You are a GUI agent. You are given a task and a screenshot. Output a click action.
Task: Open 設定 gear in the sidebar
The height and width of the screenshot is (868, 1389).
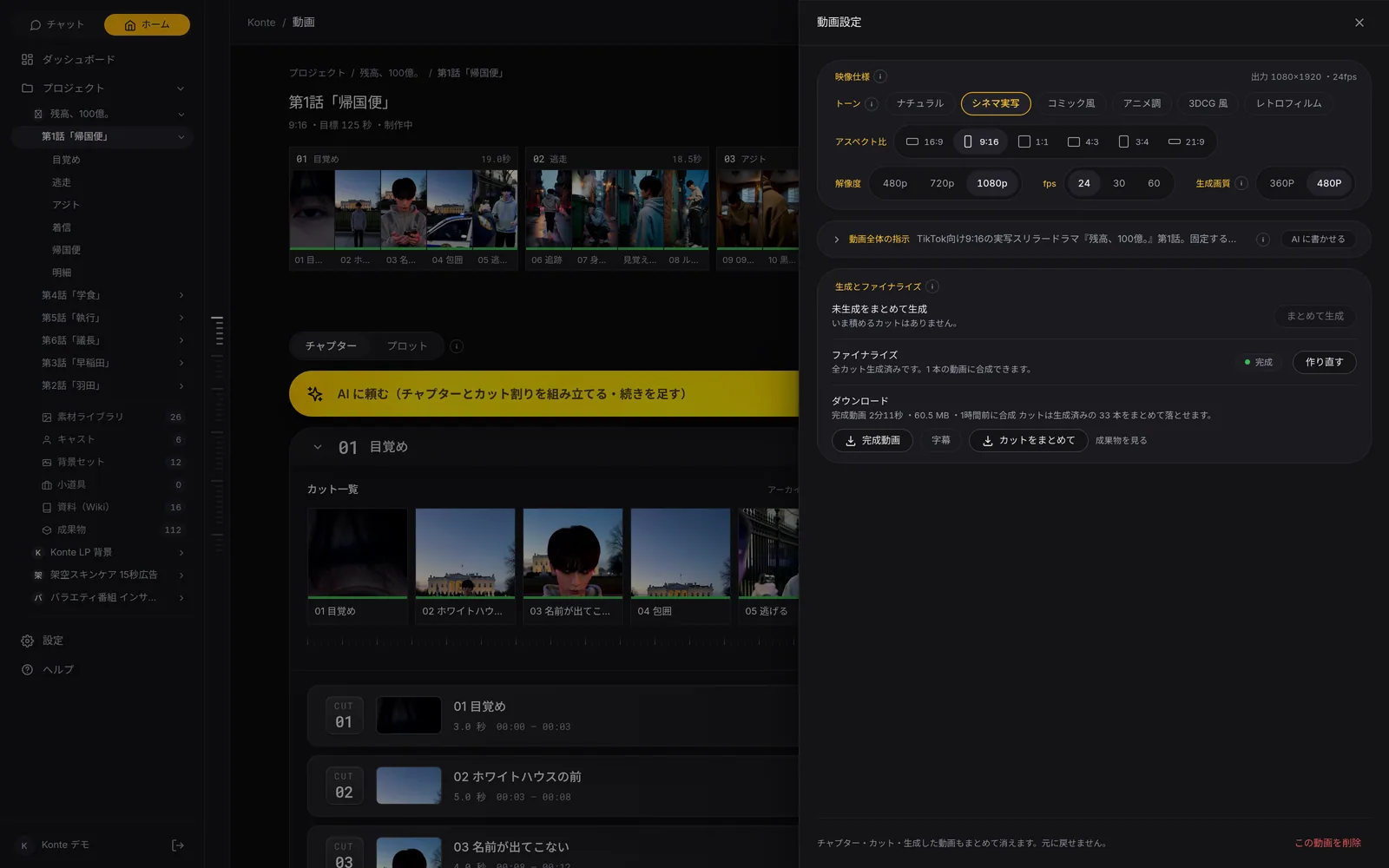click(27, 641)
